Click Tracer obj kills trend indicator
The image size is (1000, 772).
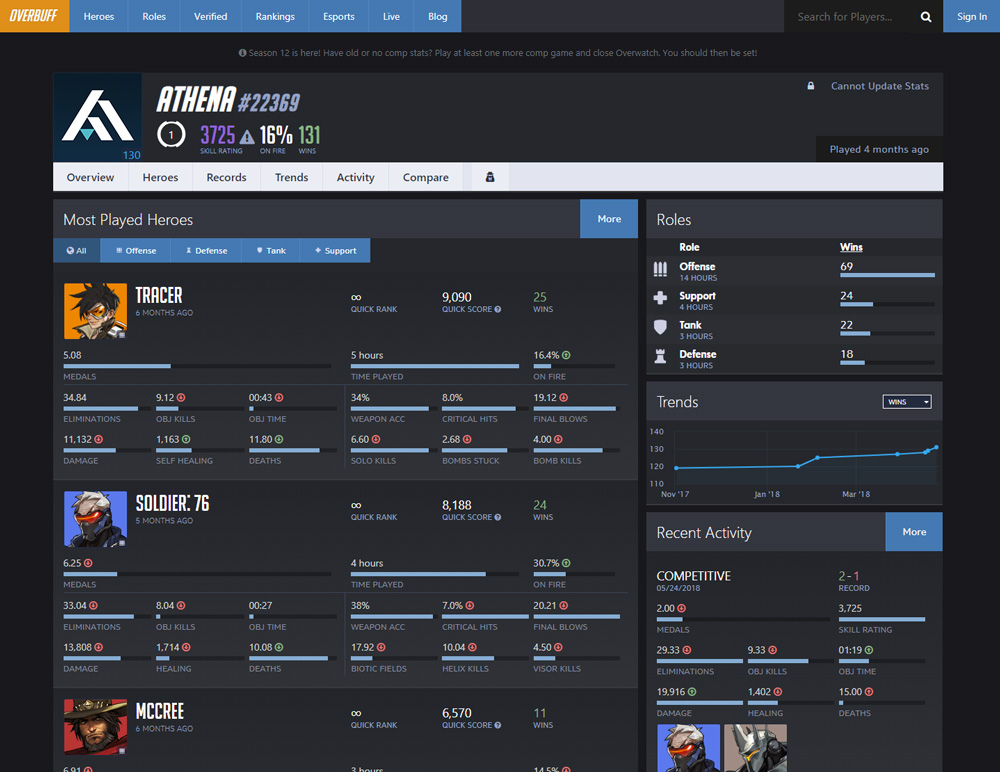[181, 397]
